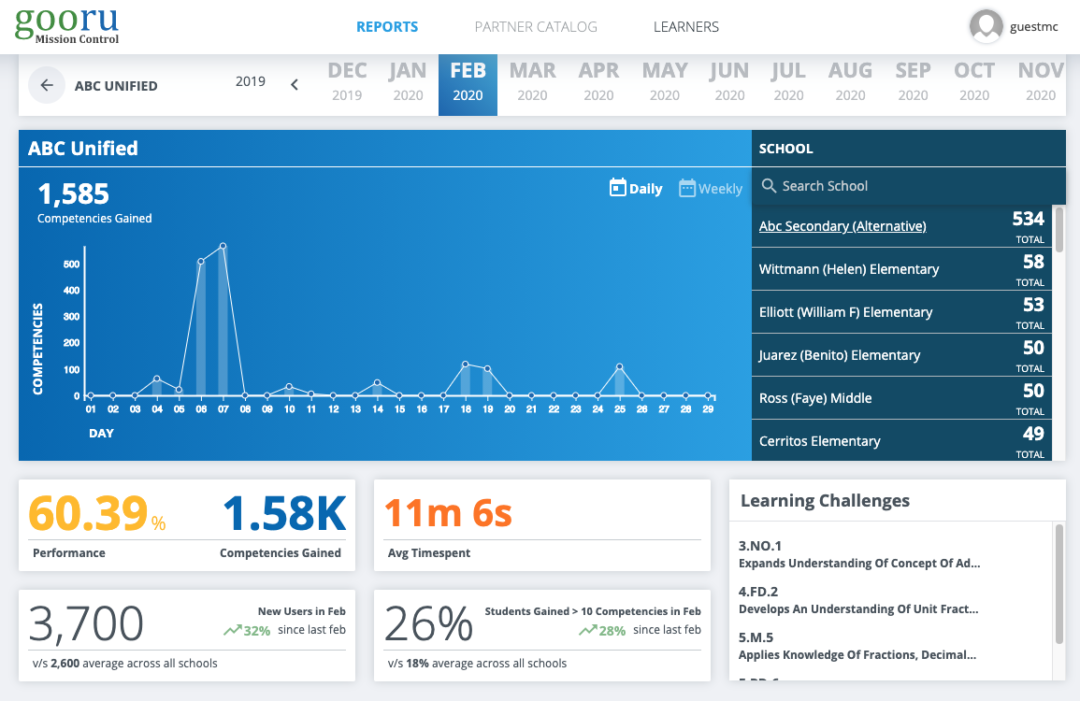Click the back arrow beside ABC UNIFIED
Image resolution: width=1080 pixels, height=701 pixels.
pos(46,85)
